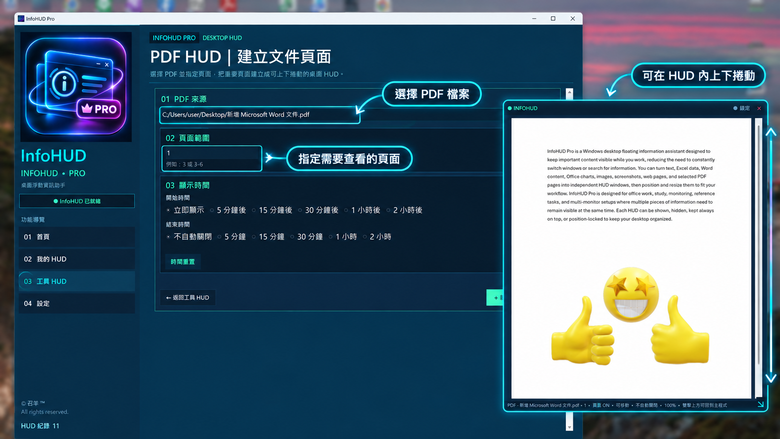Viewport: 780px width, 439px height.
Task: Click the main panel scrollbar down arrow
Action: pyautogui.click(x=569, y=427)
